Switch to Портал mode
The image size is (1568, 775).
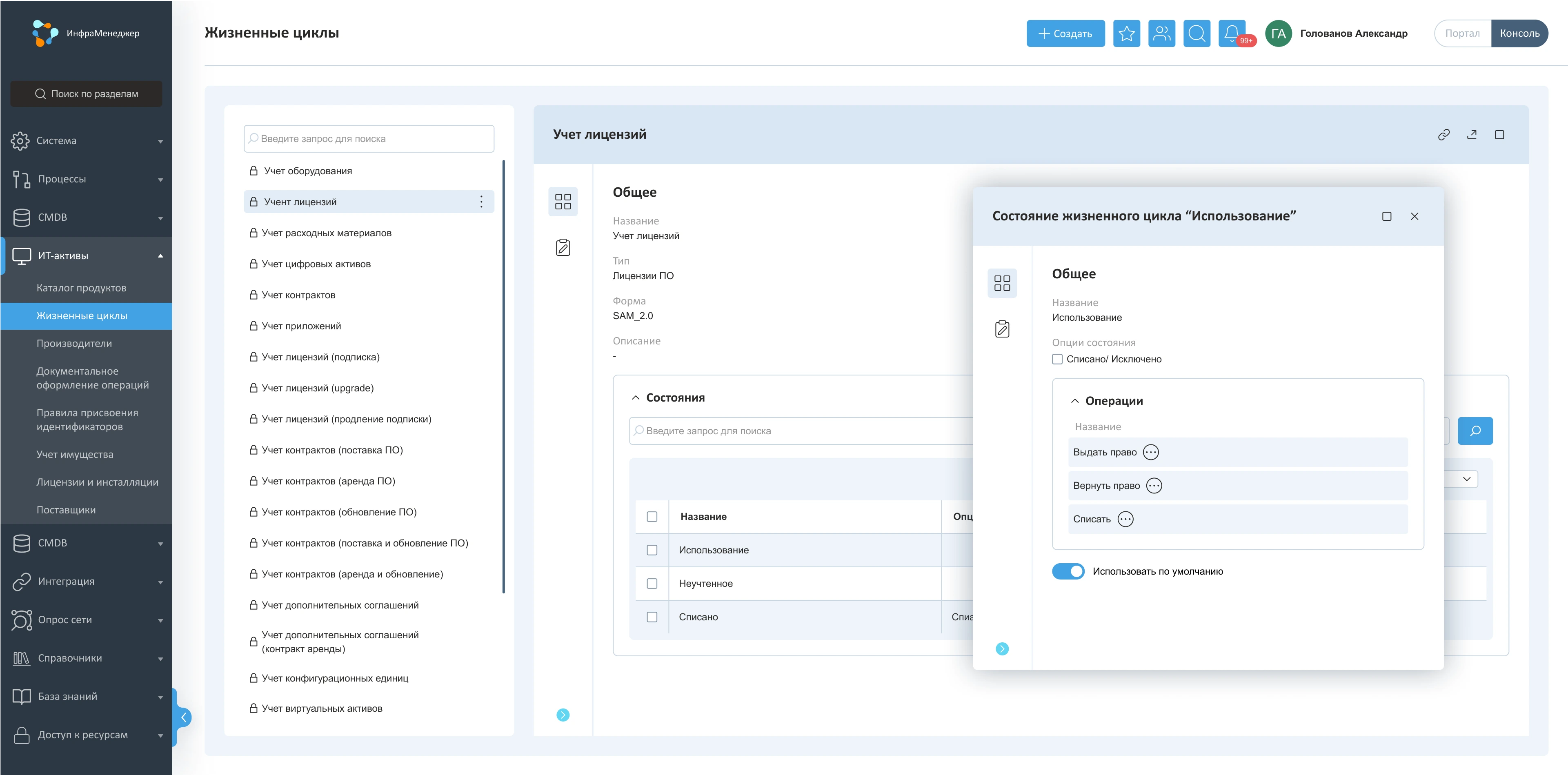pos(1462,33)
